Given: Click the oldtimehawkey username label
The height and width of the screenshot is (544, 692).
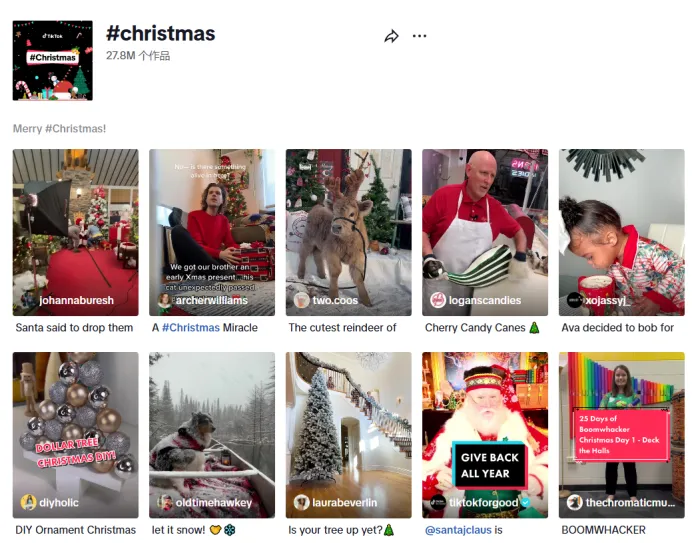Looking at the screenshot, I should point(214,503).
